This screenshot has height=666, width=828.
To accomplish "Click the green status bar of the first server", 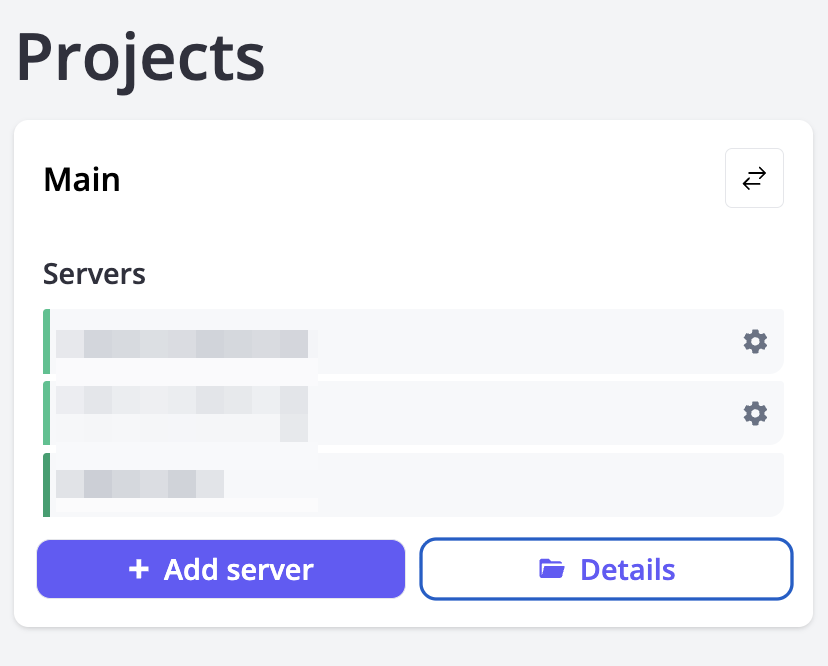I will pos(45,341).
